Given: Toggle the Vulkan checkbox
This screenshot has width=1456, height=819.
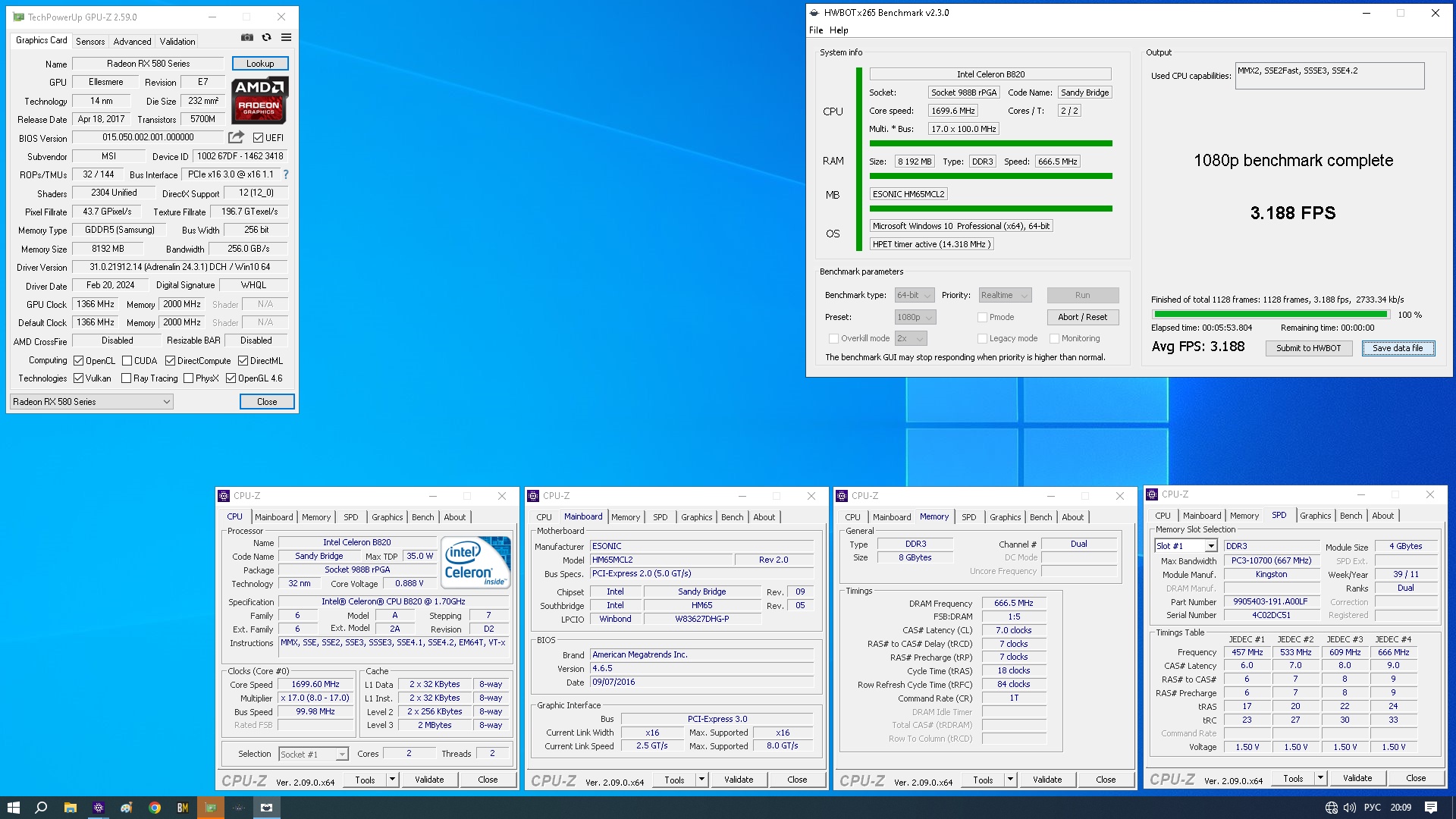Looking at the screenshot, I should [x=78, y=378].
